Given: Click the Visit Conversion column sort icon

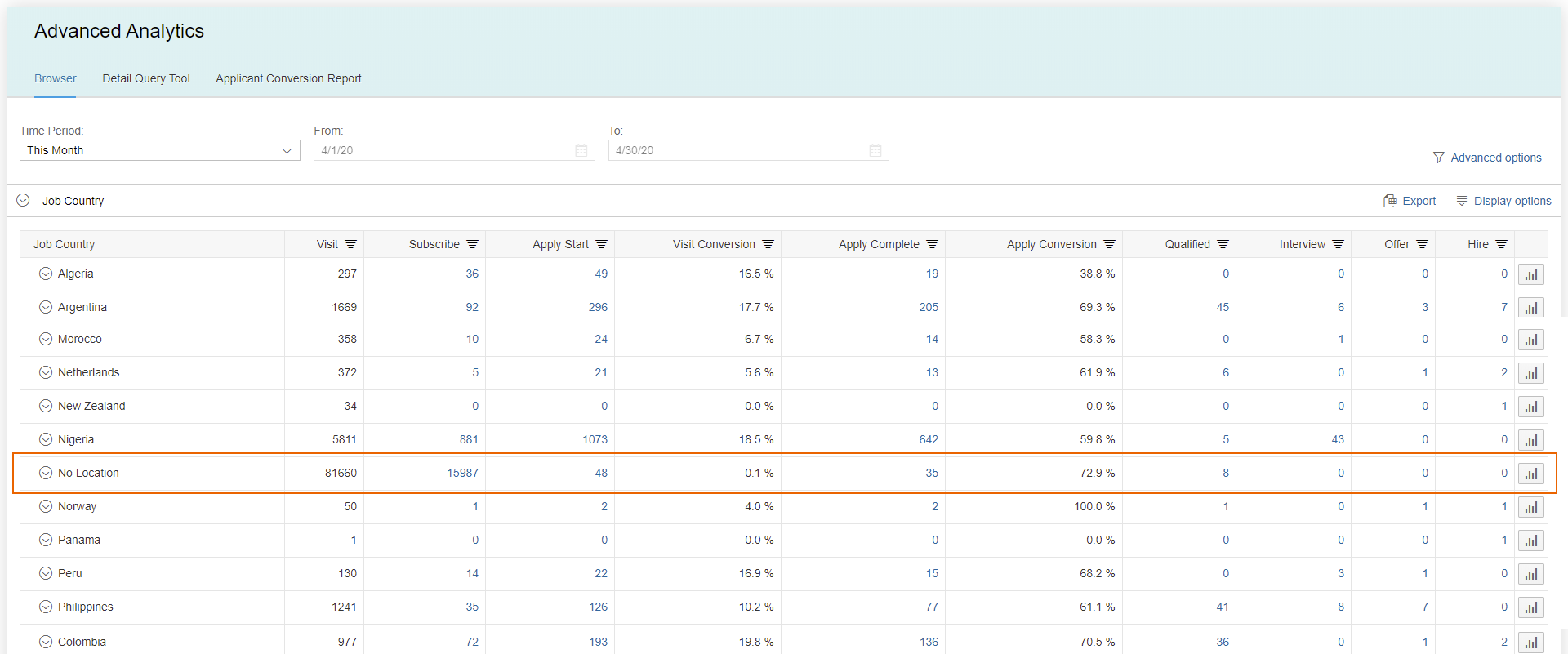Looking at the screenshot, I should 768,244.
